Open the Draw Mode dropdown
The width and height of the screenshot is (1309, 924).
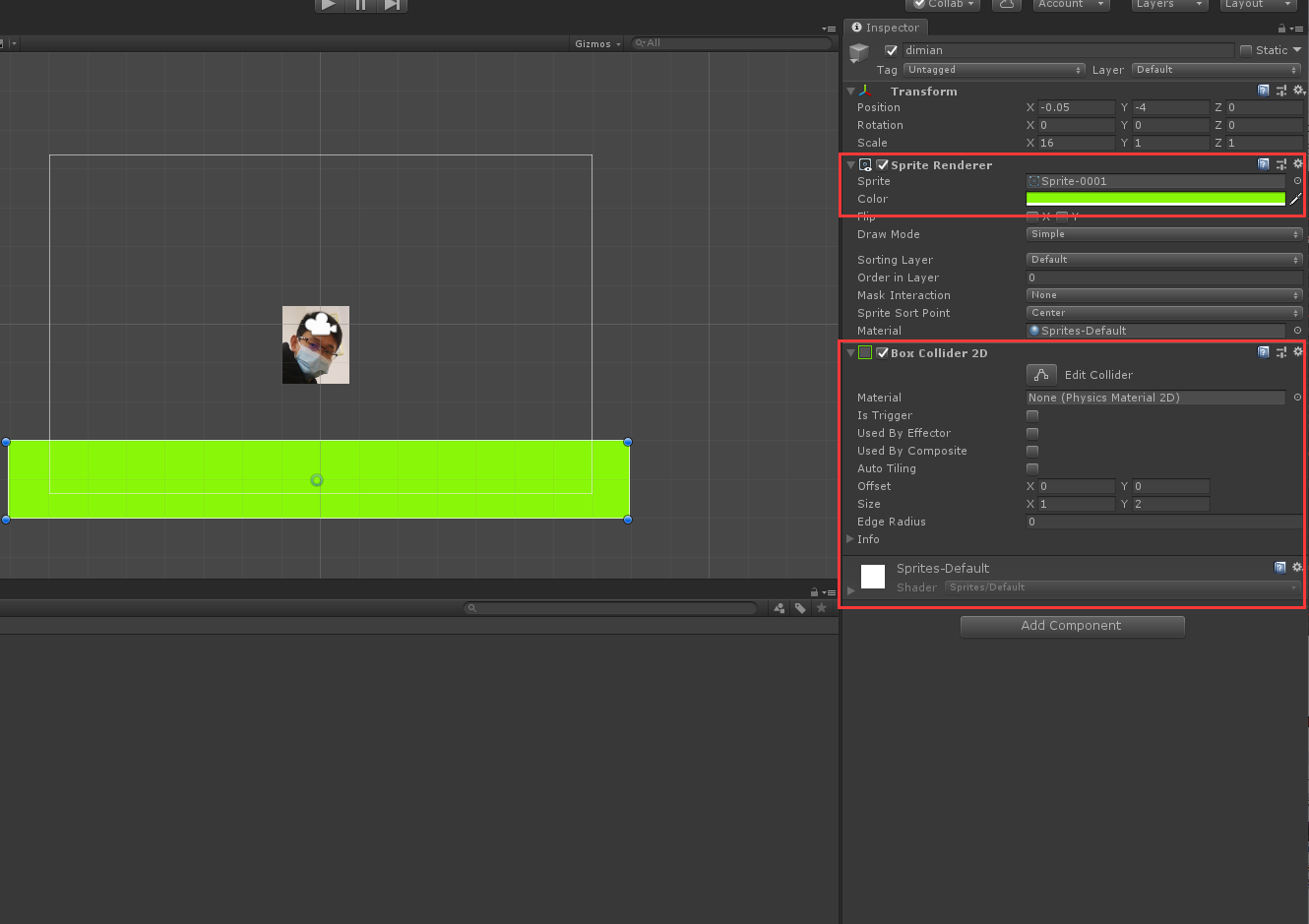(x=1164, y=234)
